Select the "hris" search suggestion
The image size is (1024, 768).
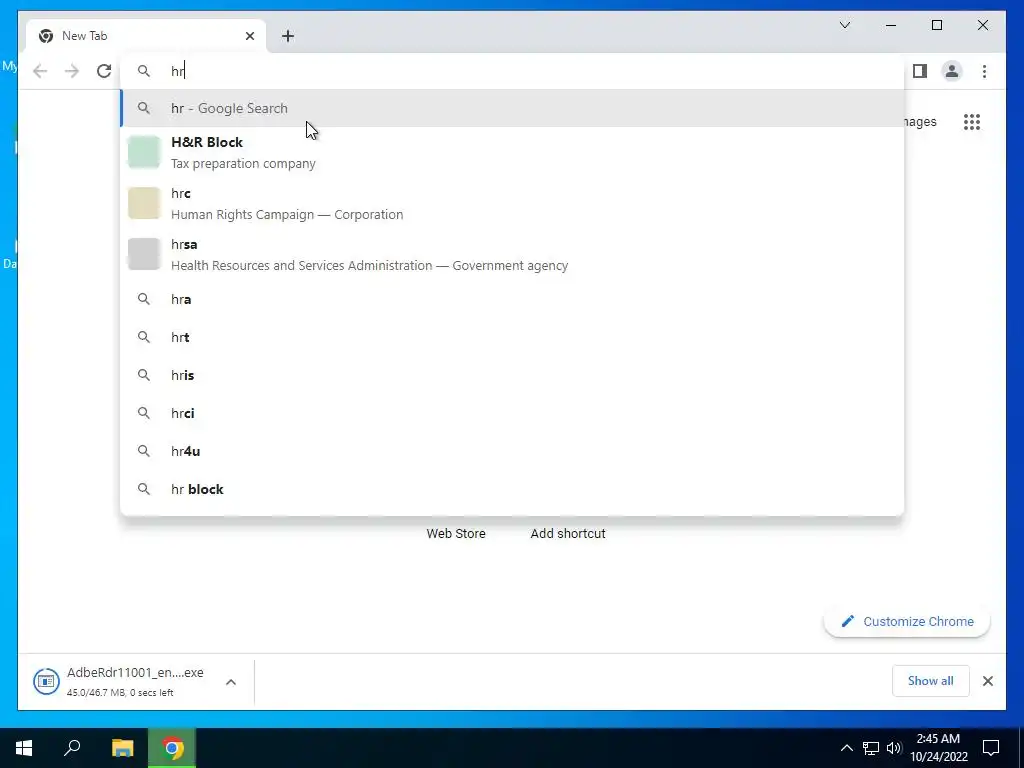tap(513, 375)
